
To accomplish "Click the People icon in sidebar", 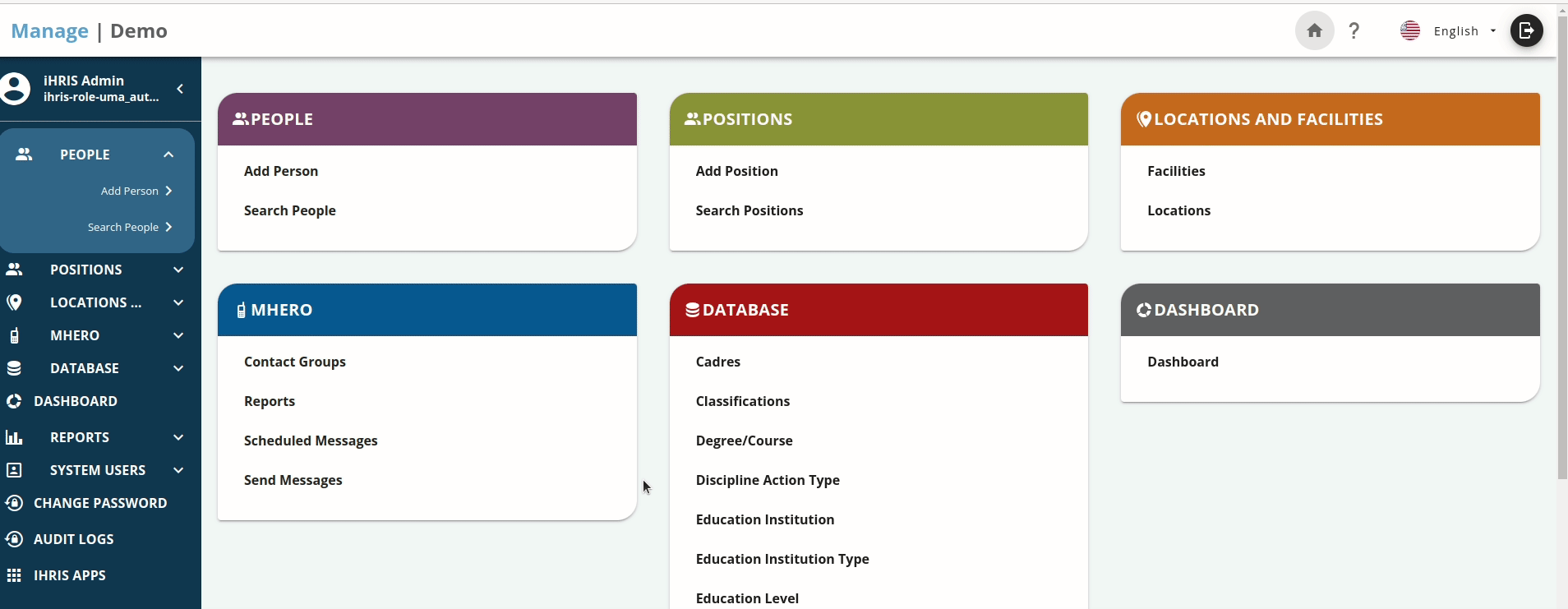I will (24, 155).
